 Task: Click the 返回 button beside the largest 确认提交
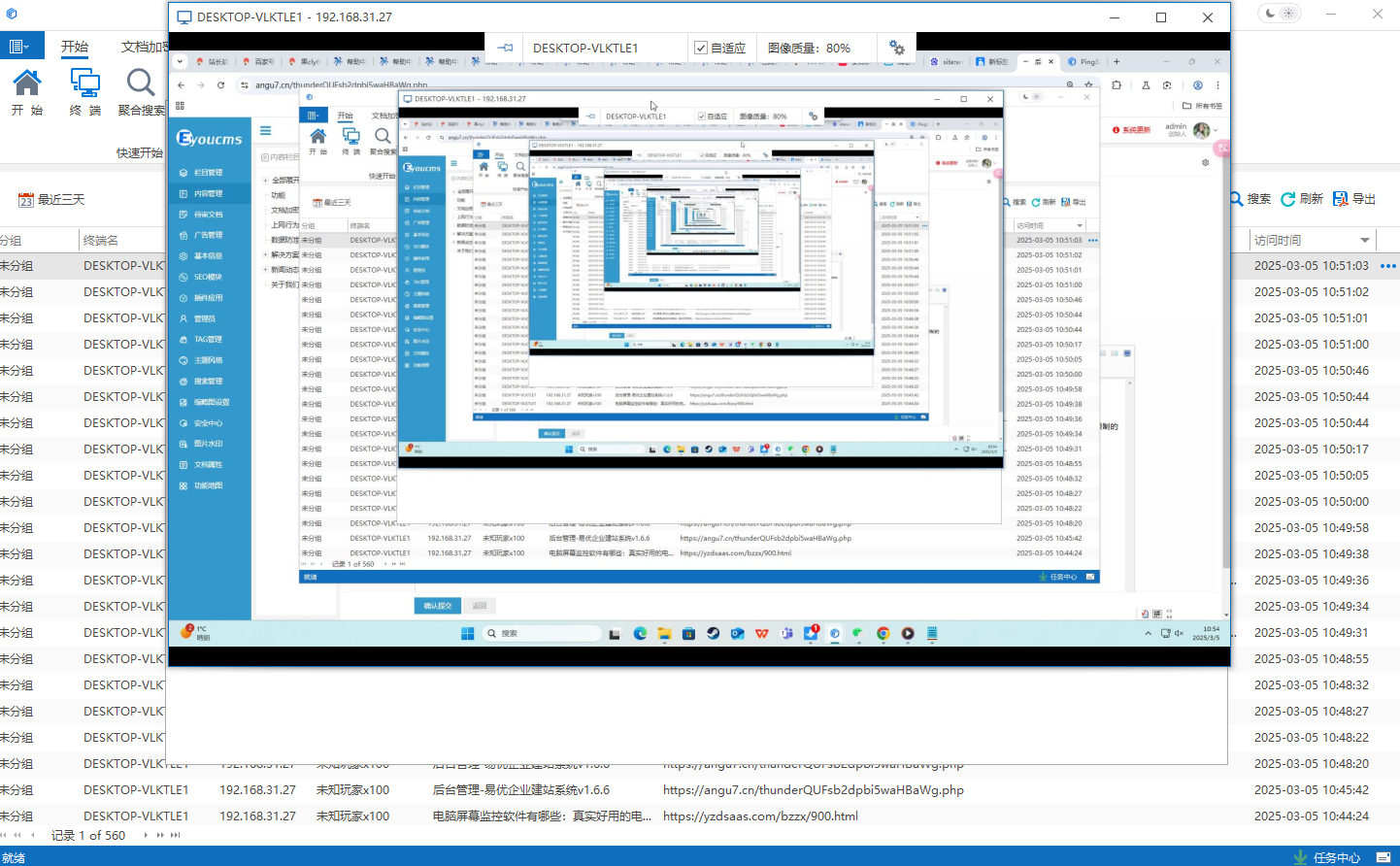pos(480,606)
